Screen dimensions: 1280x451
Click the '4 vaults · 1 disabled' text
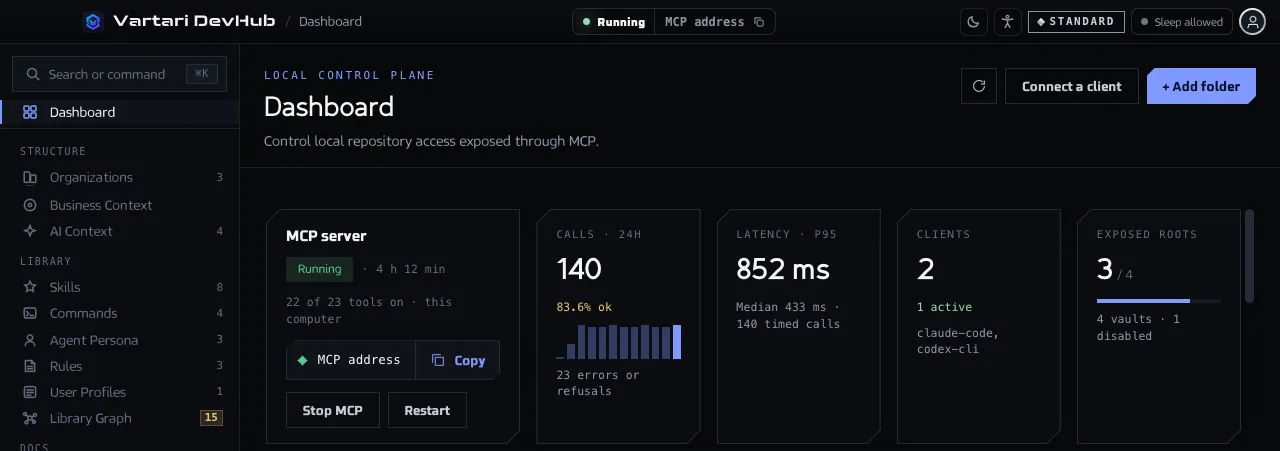1138,327
